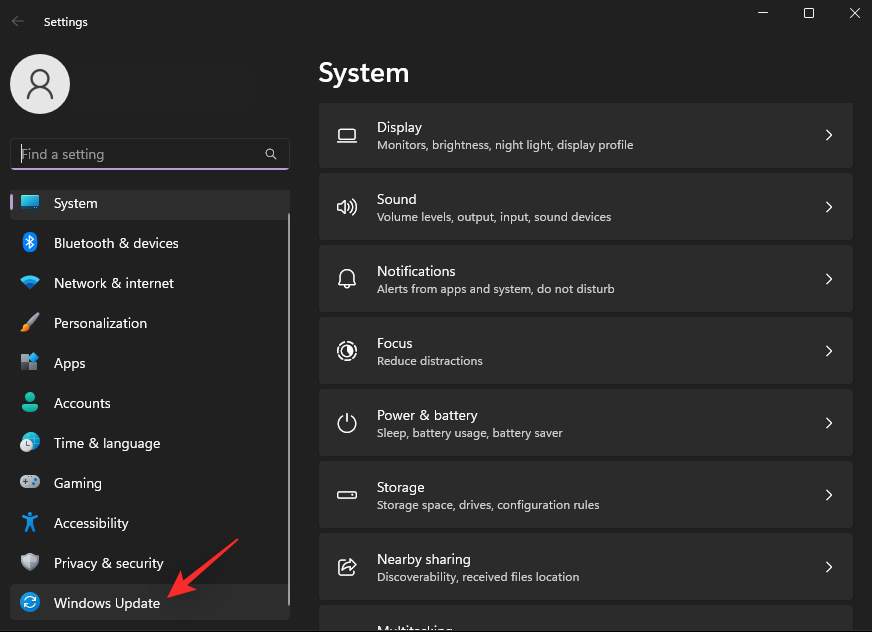The width and height of the screenshot is (872, 632).
Task: Click the Power & battery icon
Action: [x=347, y=422]
